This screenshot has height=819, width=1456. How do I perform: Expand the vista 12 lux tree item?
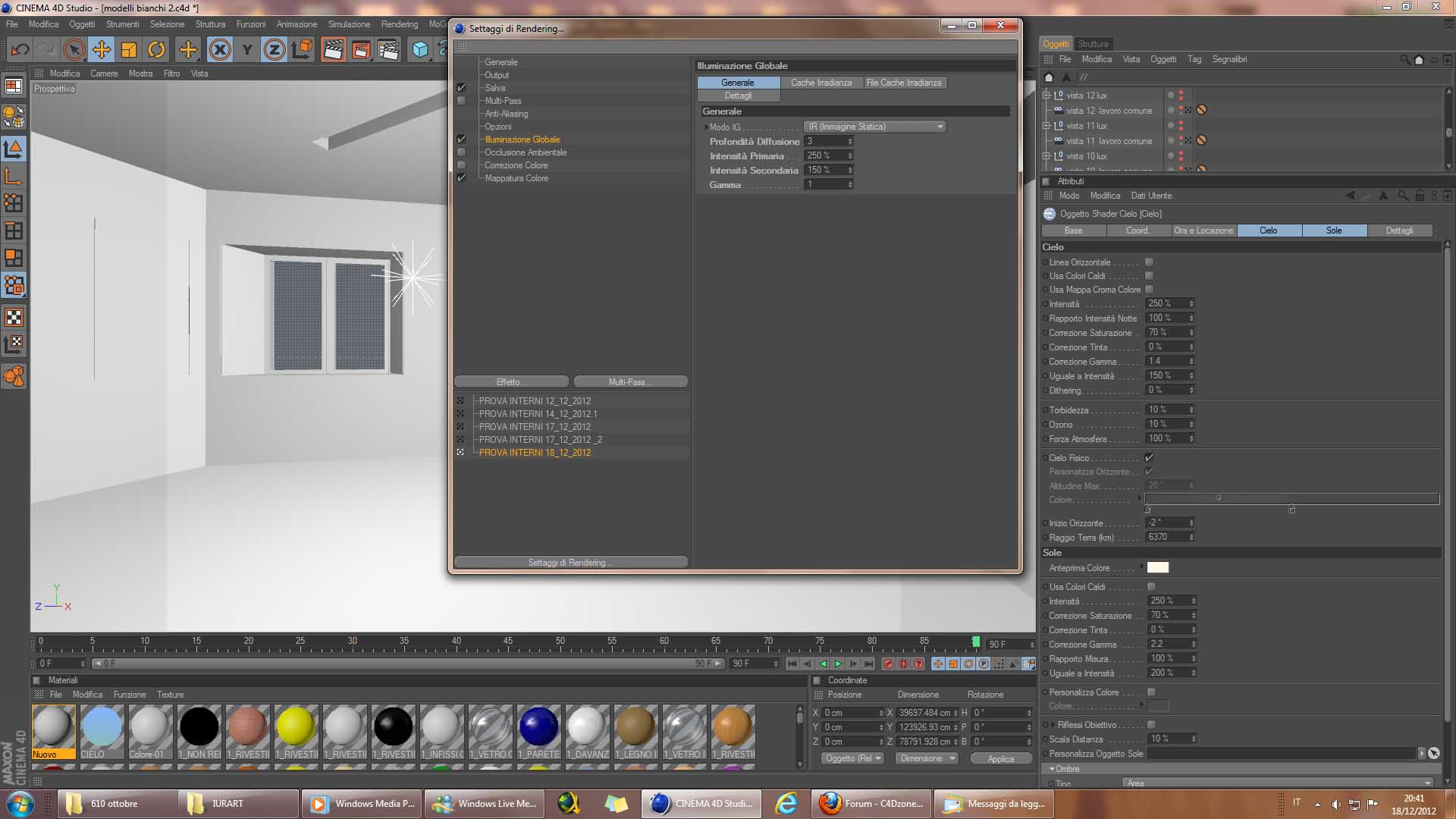pos(1046,96)
